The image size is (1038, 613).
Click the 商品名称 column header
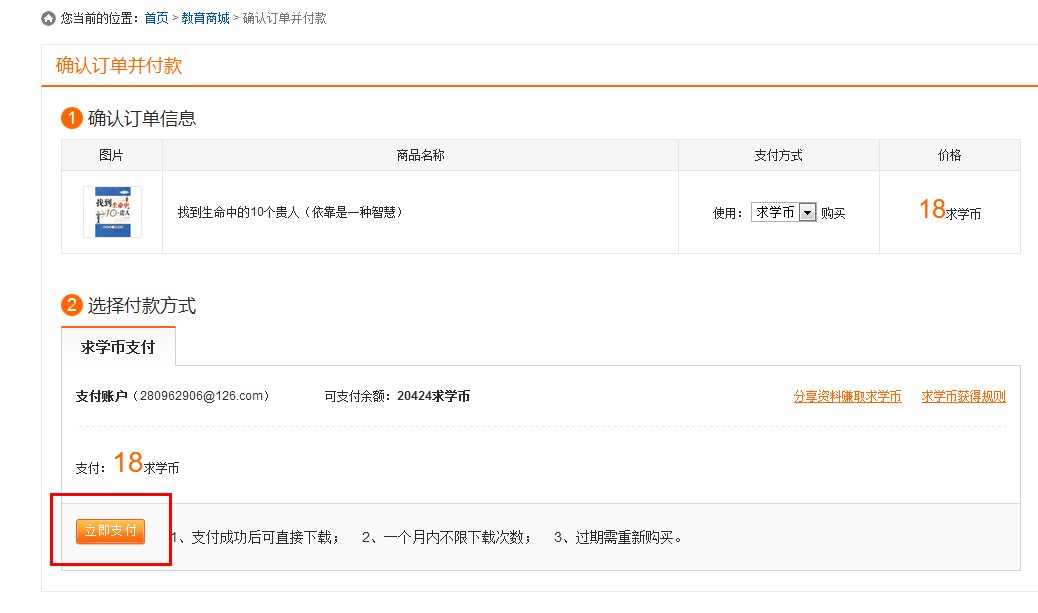419,154
